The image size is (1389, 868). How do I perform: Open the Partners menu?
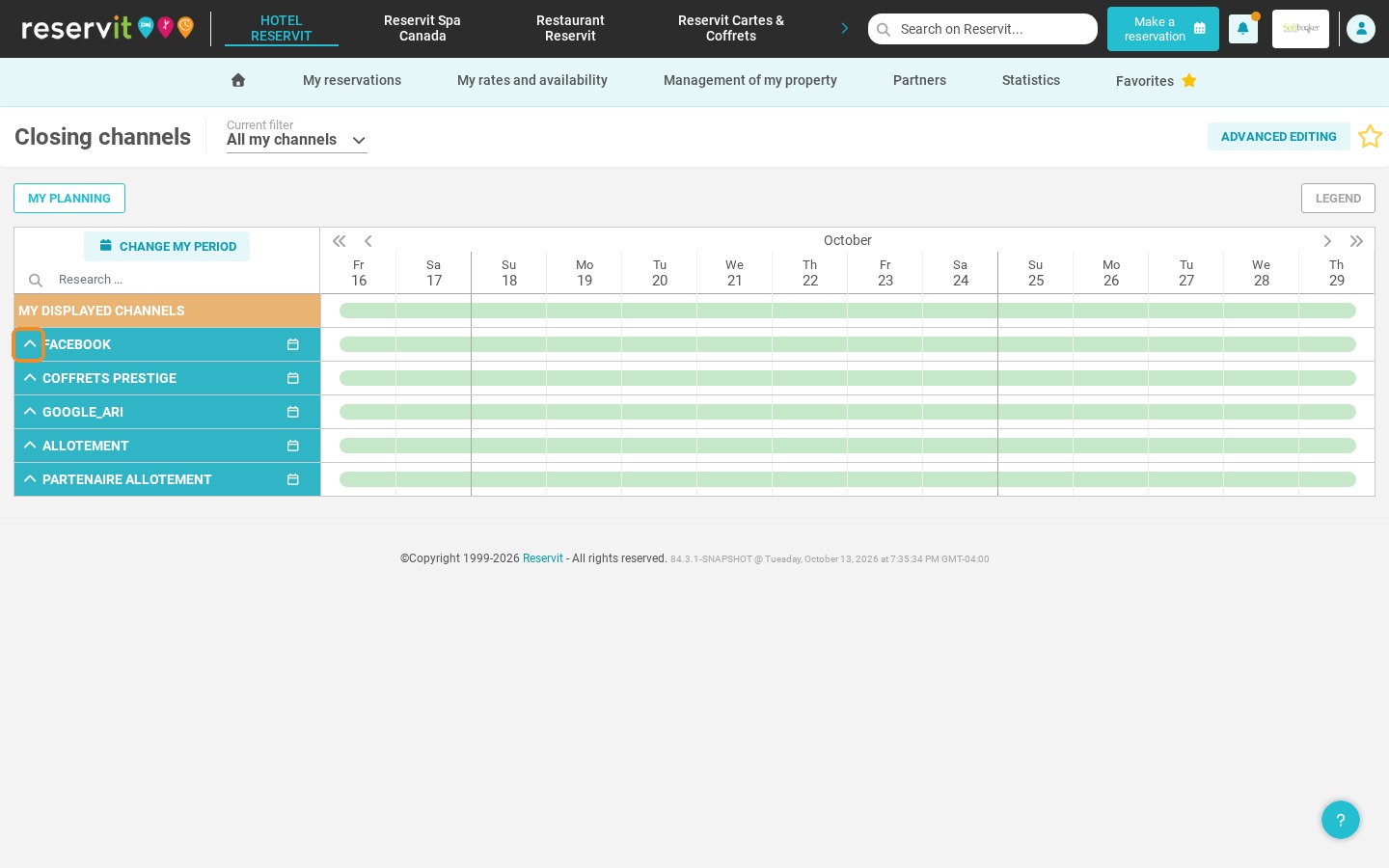(x=919, y=80)
